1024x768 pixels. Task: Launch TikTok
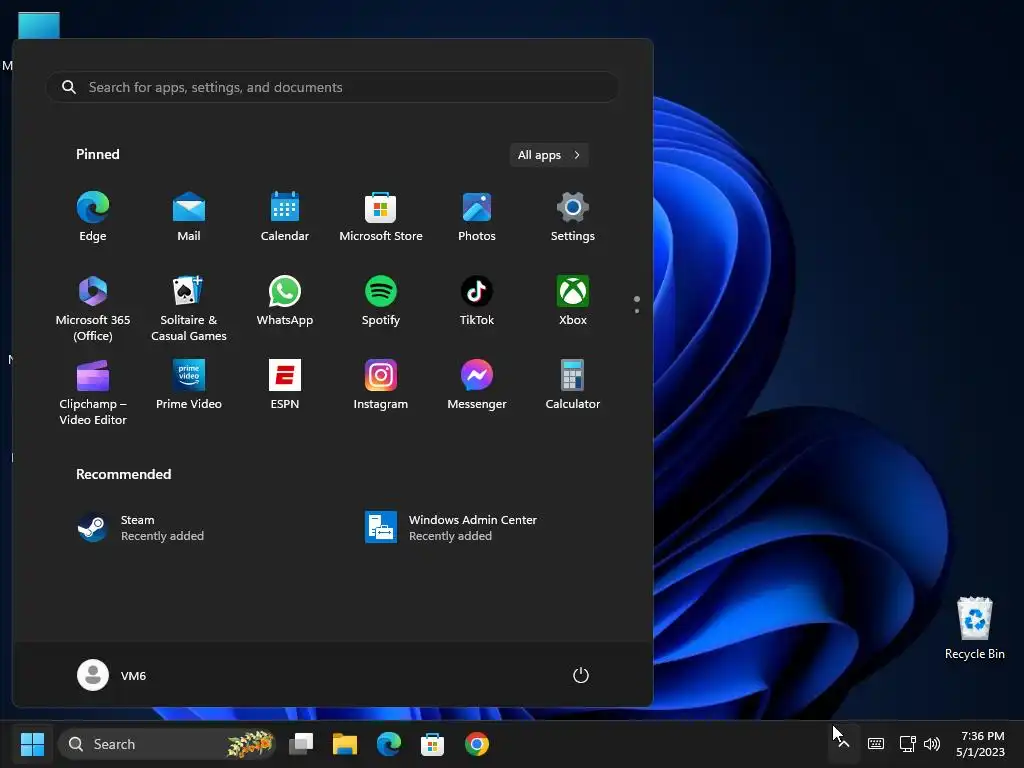[477, 301]
